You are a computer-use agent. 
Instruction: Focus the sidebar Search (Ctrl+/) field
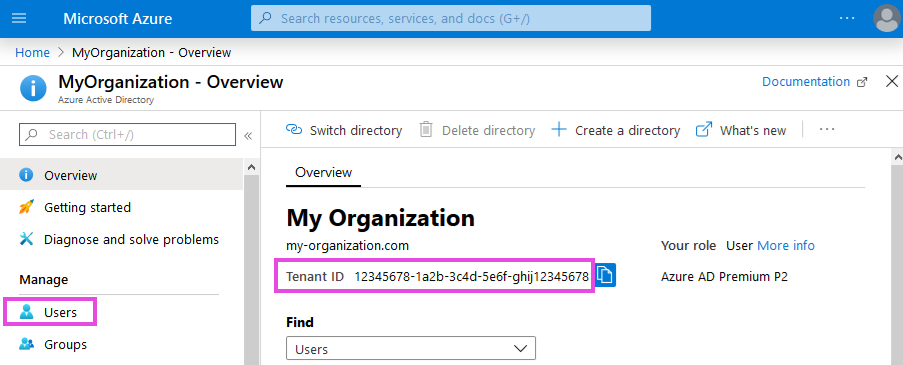pos(127,135)
